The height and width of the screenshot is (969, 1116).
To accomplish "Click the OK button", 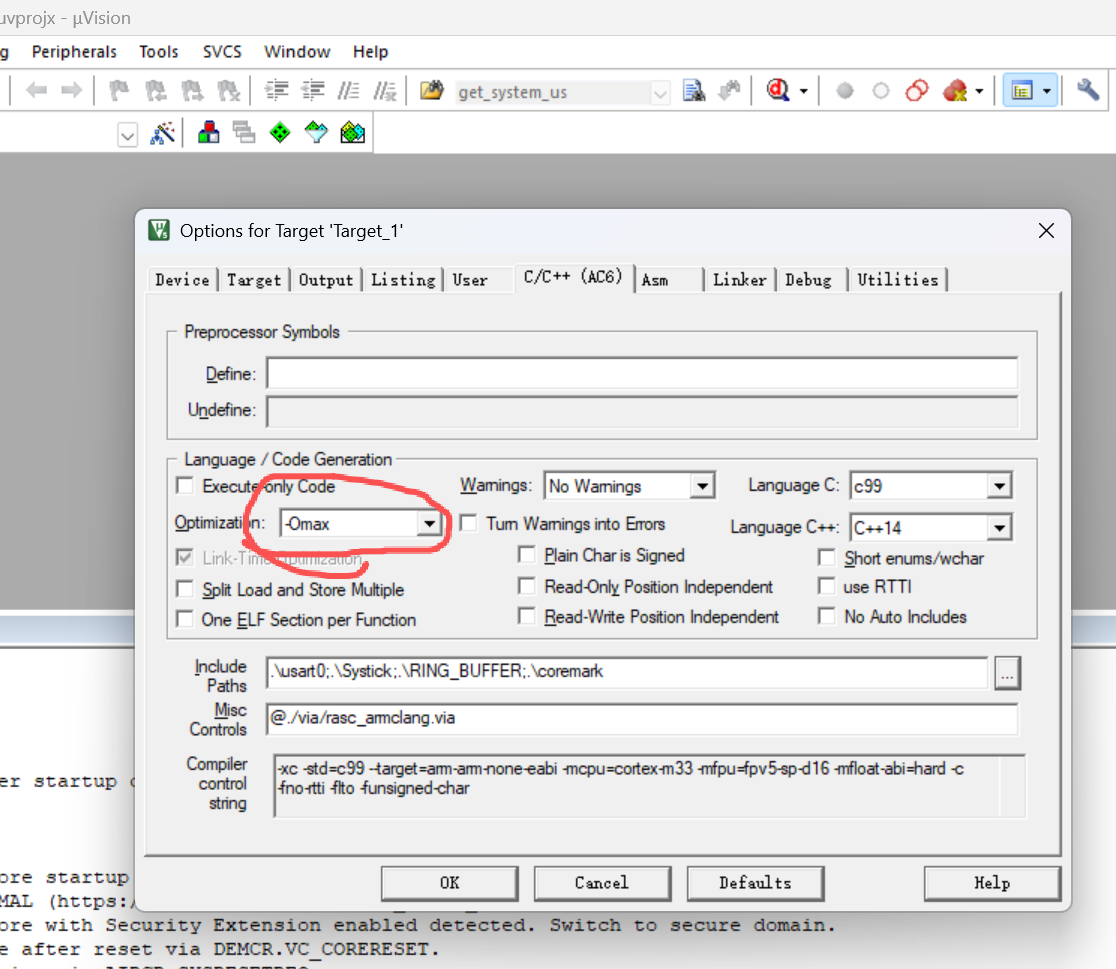I will click(450, 883).
